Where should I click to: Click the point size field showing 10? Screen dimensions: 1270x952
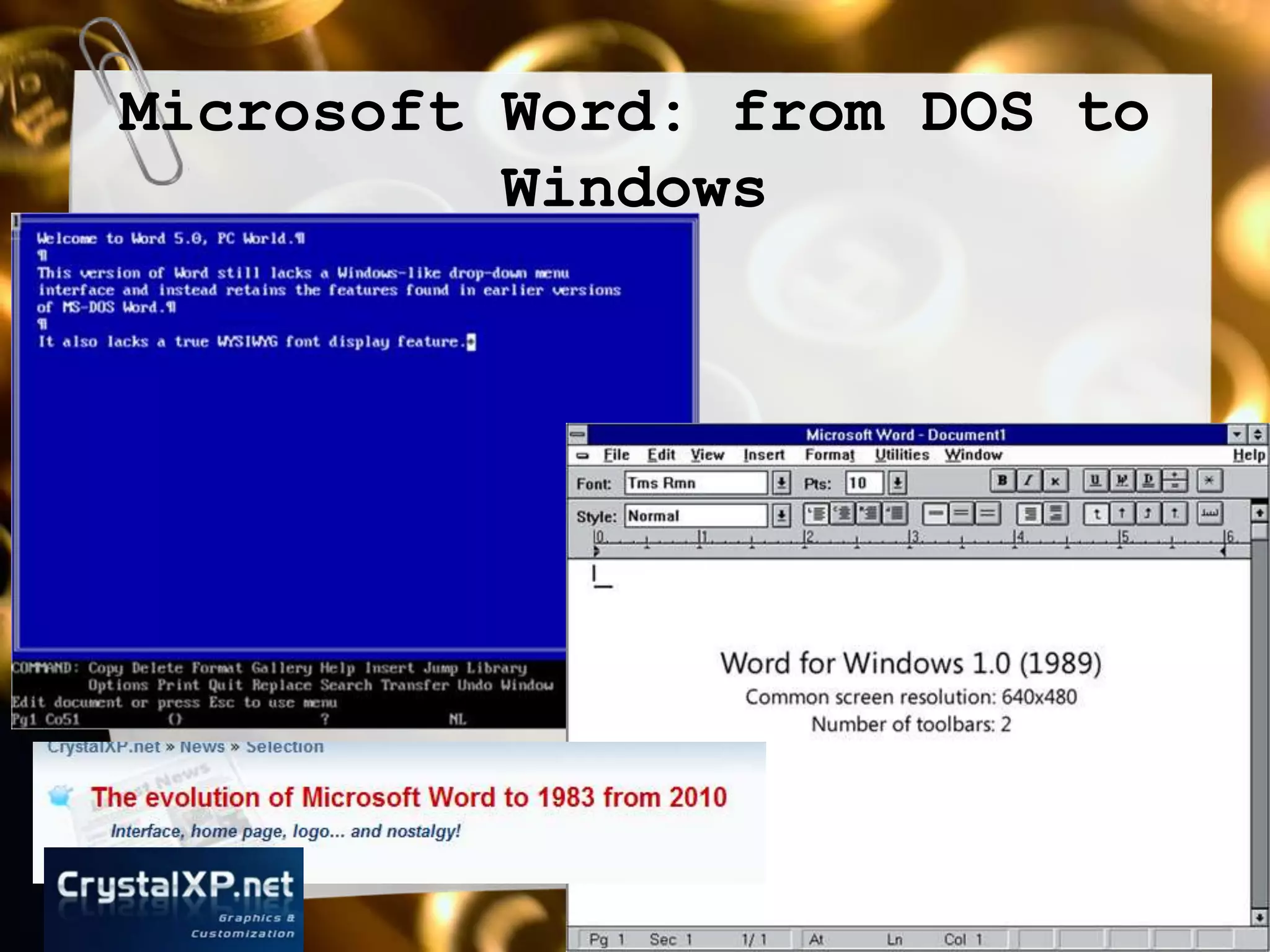tap(864, 483)
